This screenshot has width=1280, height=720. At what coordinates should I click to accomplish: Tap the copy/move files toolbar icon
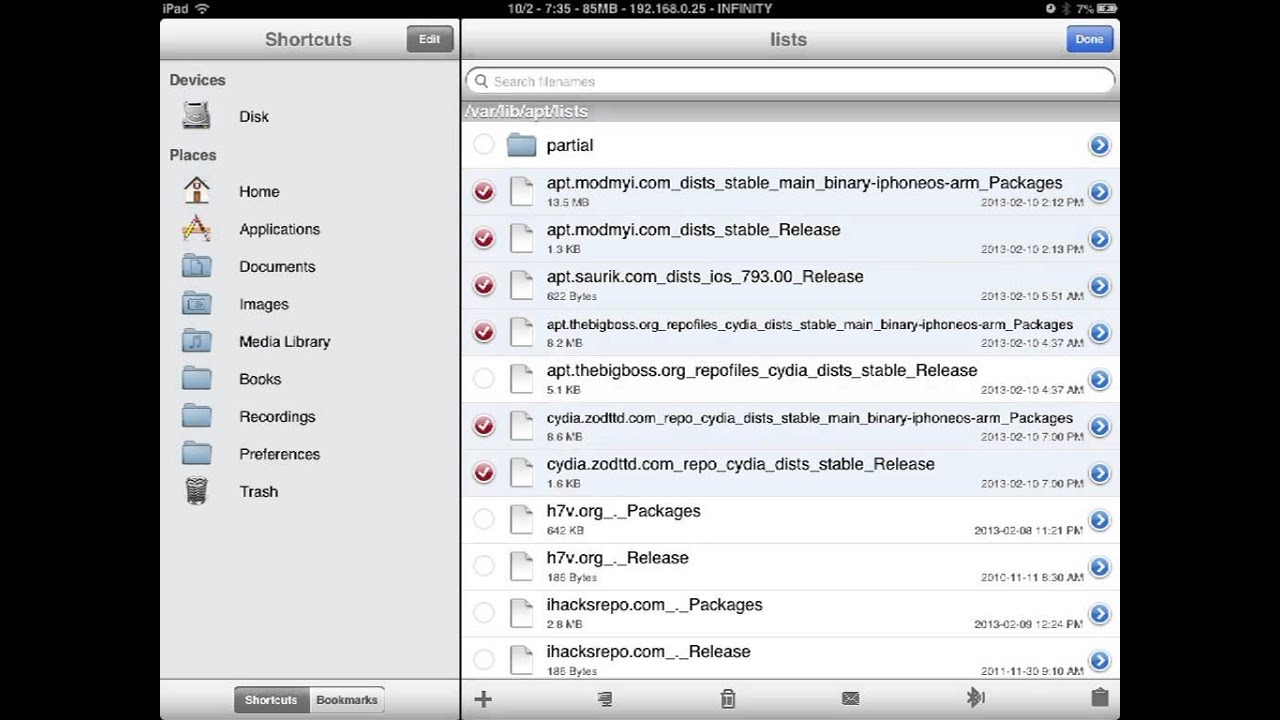pyautogui.click(x=605, y=699)
